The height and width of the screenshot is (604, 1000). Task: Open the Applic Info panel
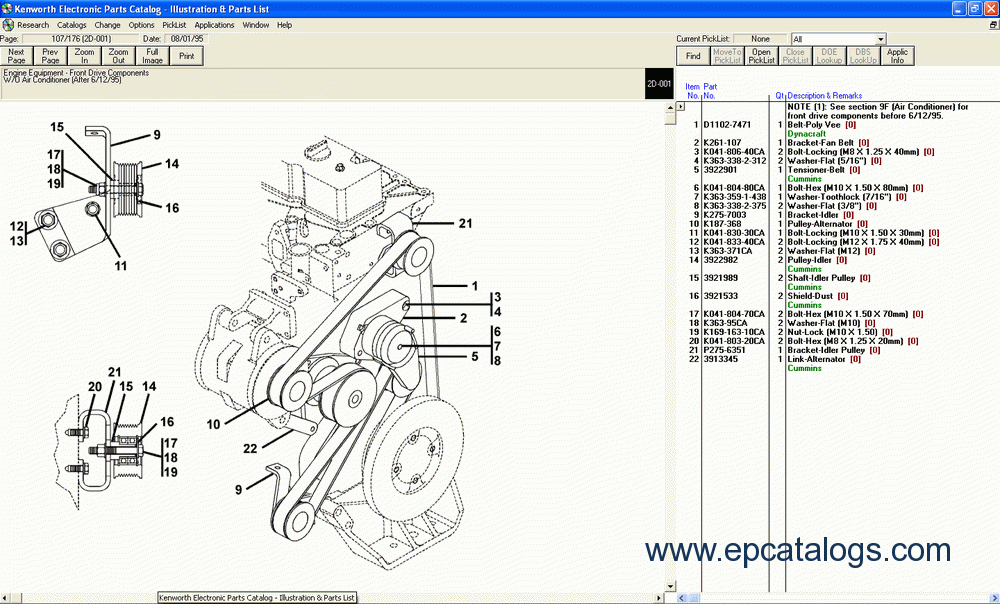pyautogui.click(x=898, y=56)
